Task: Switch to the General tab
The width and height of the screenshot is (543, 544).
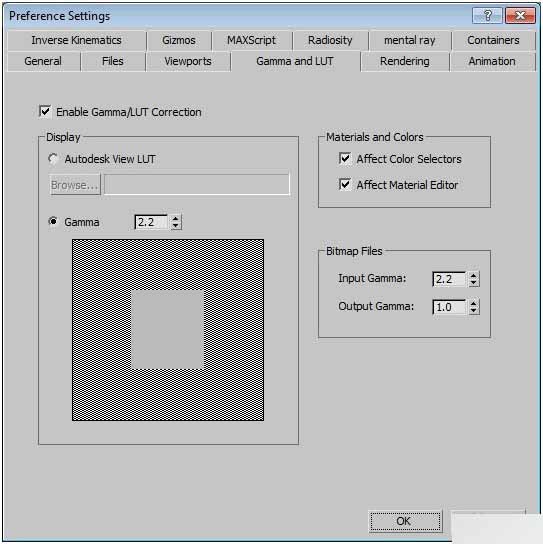Action: (x=43, y=61)
